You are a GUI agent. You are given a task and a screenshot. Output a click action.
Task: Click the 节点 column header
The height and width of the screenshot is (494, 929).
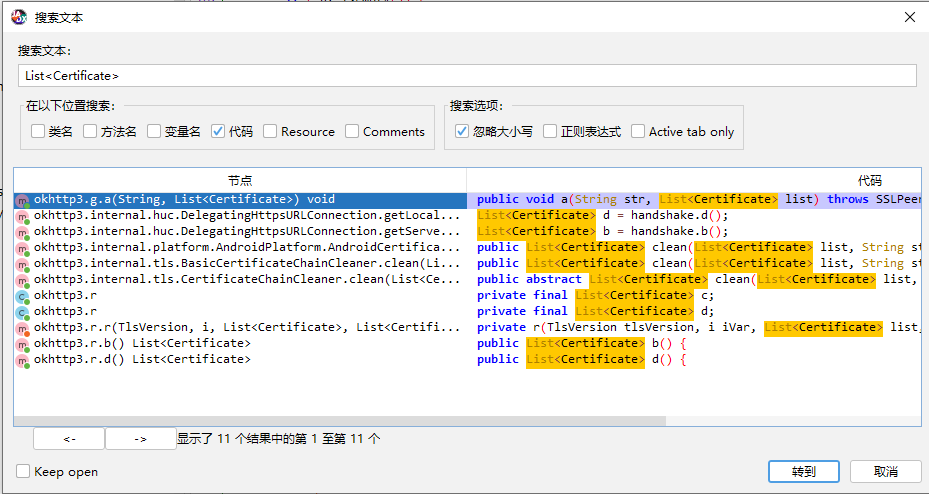(240, 180)
